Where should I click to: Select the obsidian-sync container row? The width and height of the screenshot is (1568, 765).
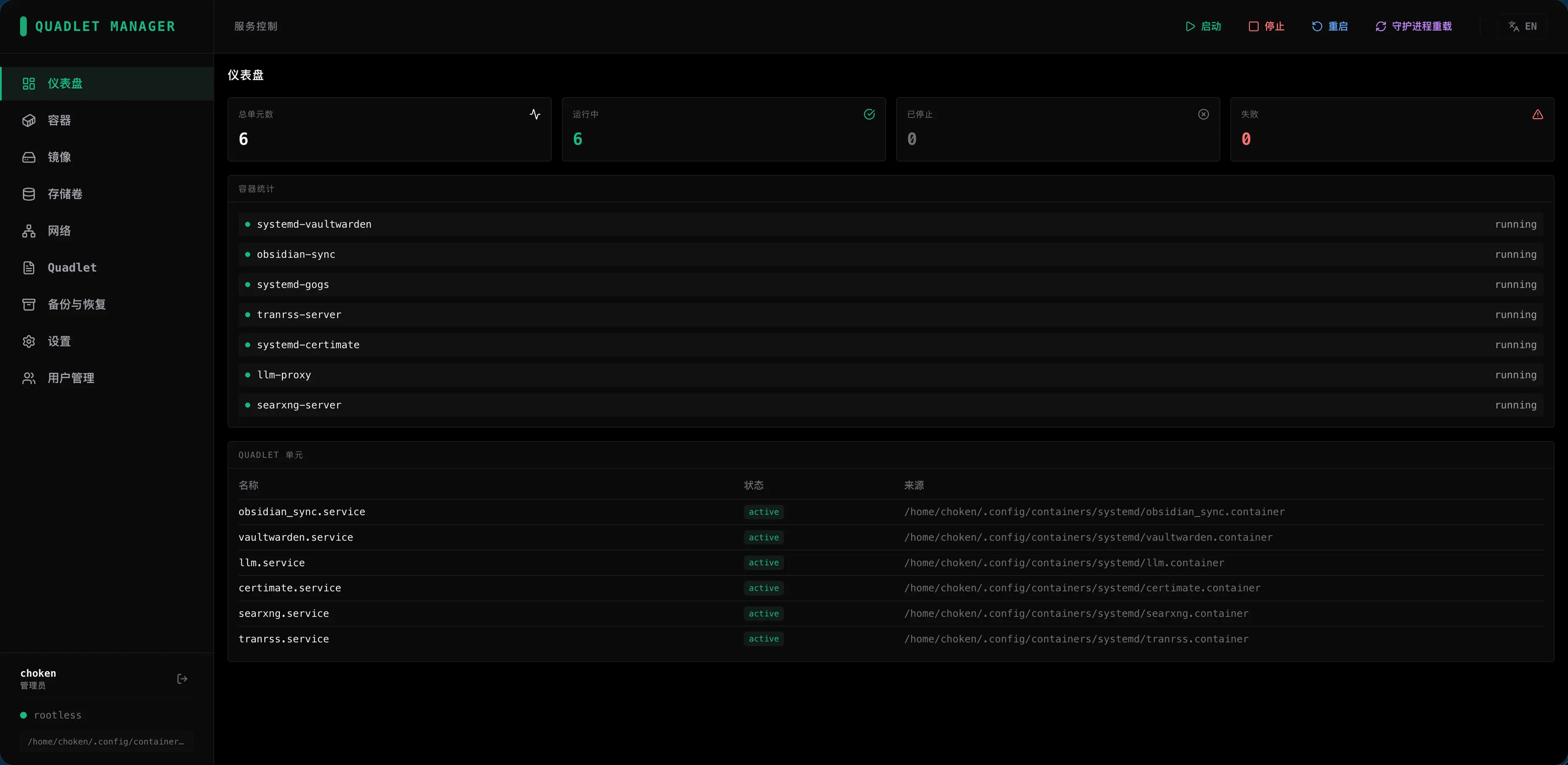pyautogui.click(x=891, y=254)
